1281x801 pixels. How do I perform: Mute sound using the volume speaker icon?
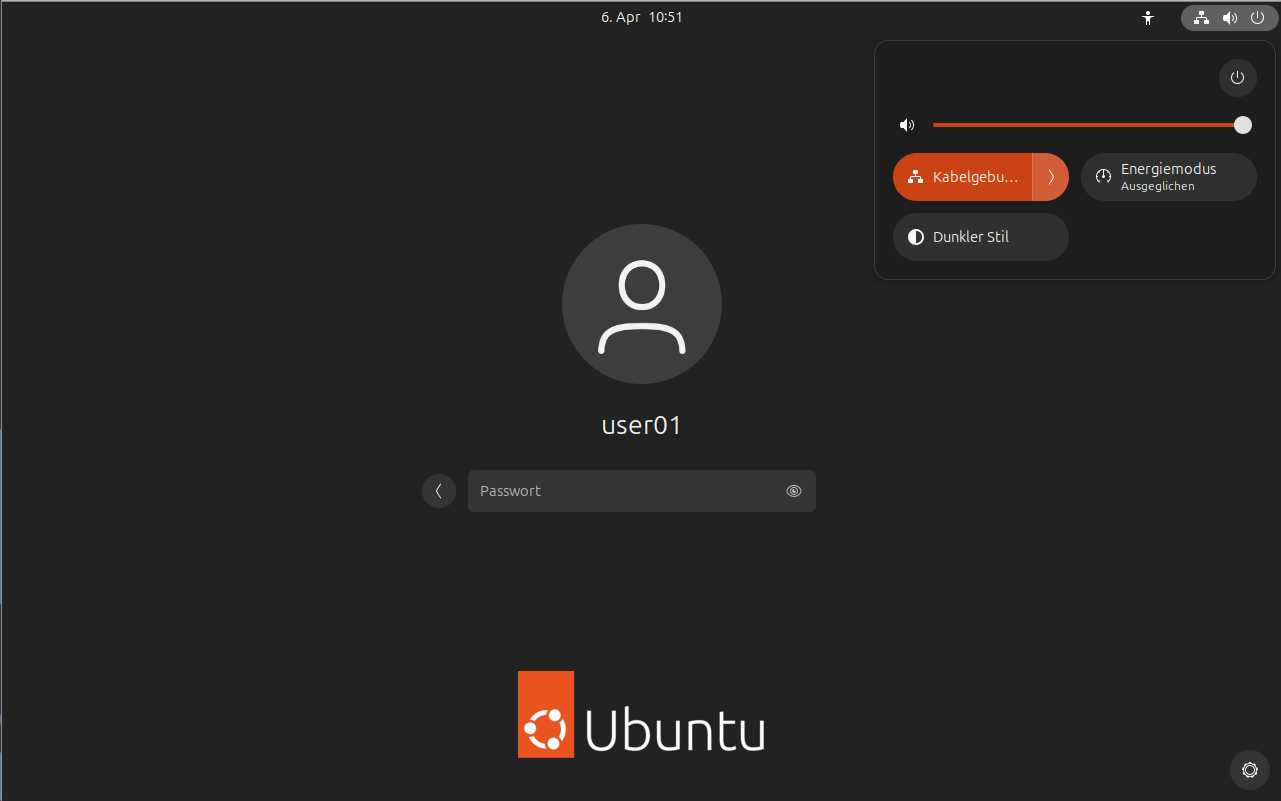pyautogui.click(x=906, y=125)
